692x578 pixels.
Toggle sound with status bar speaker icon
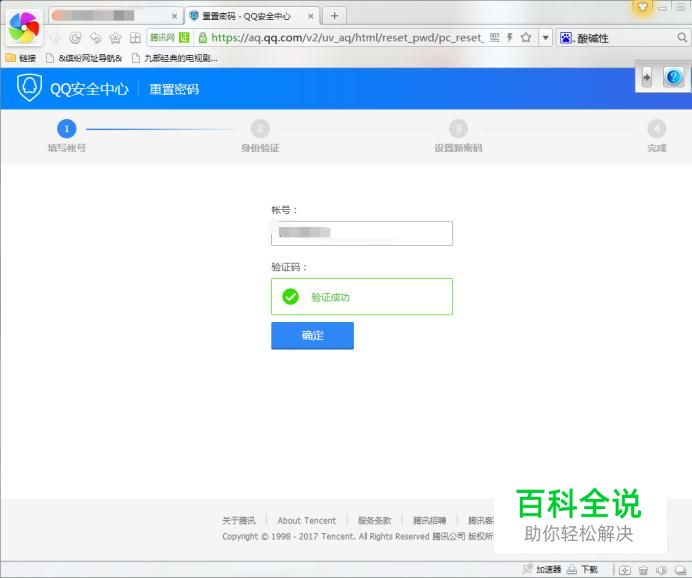coord(662,570)
